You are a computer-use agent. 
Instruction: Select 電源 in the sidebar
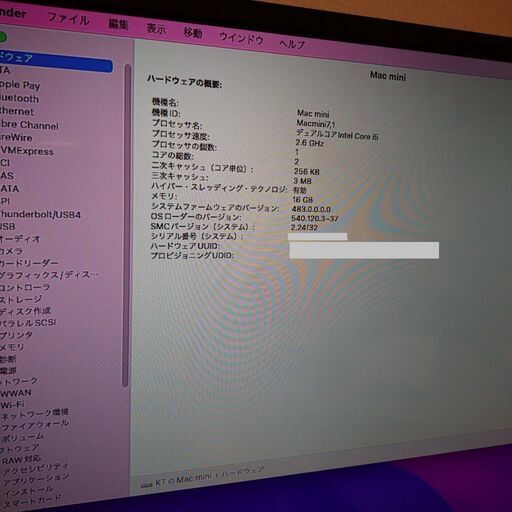pos(8,371)
